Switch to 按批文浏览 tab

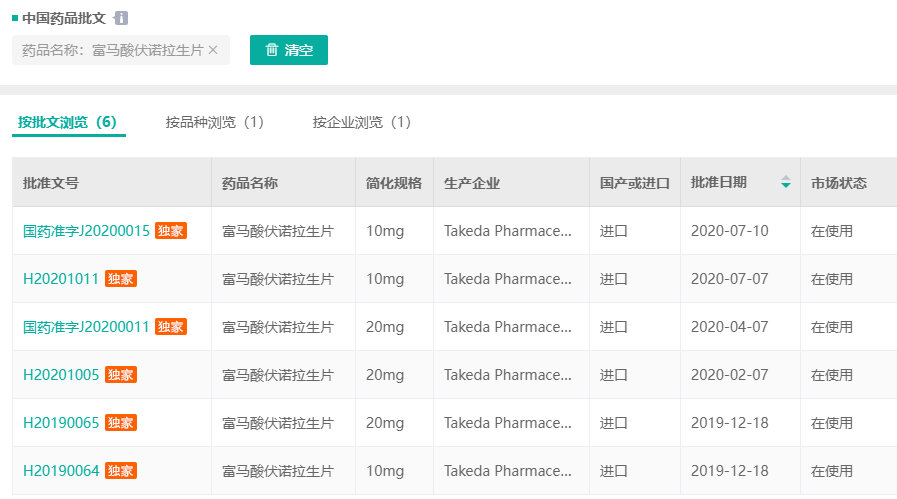click(x=67, y=122)
